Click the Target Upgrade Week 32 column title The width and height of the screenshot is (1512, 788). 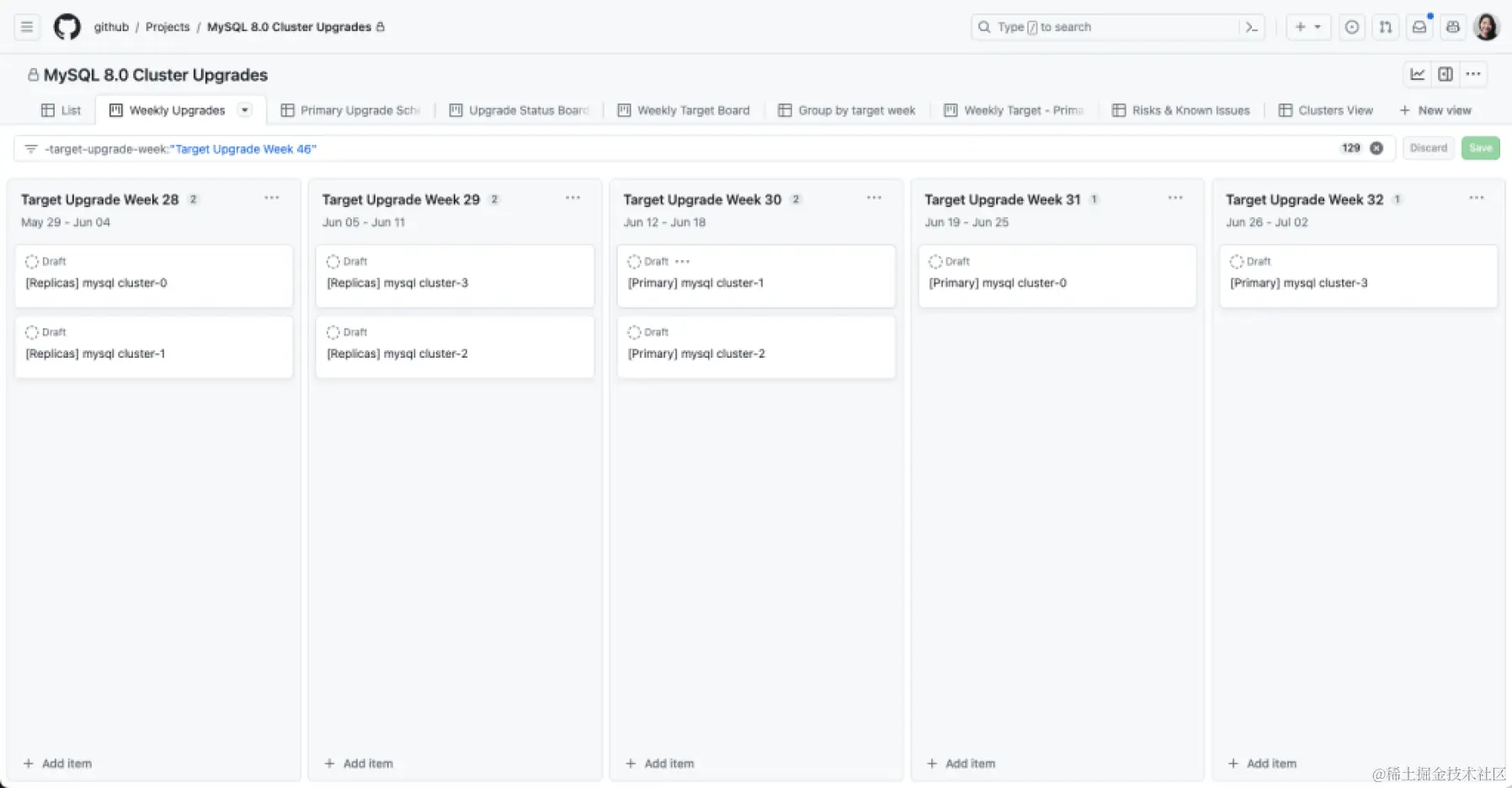click(x=1305, y=200)
